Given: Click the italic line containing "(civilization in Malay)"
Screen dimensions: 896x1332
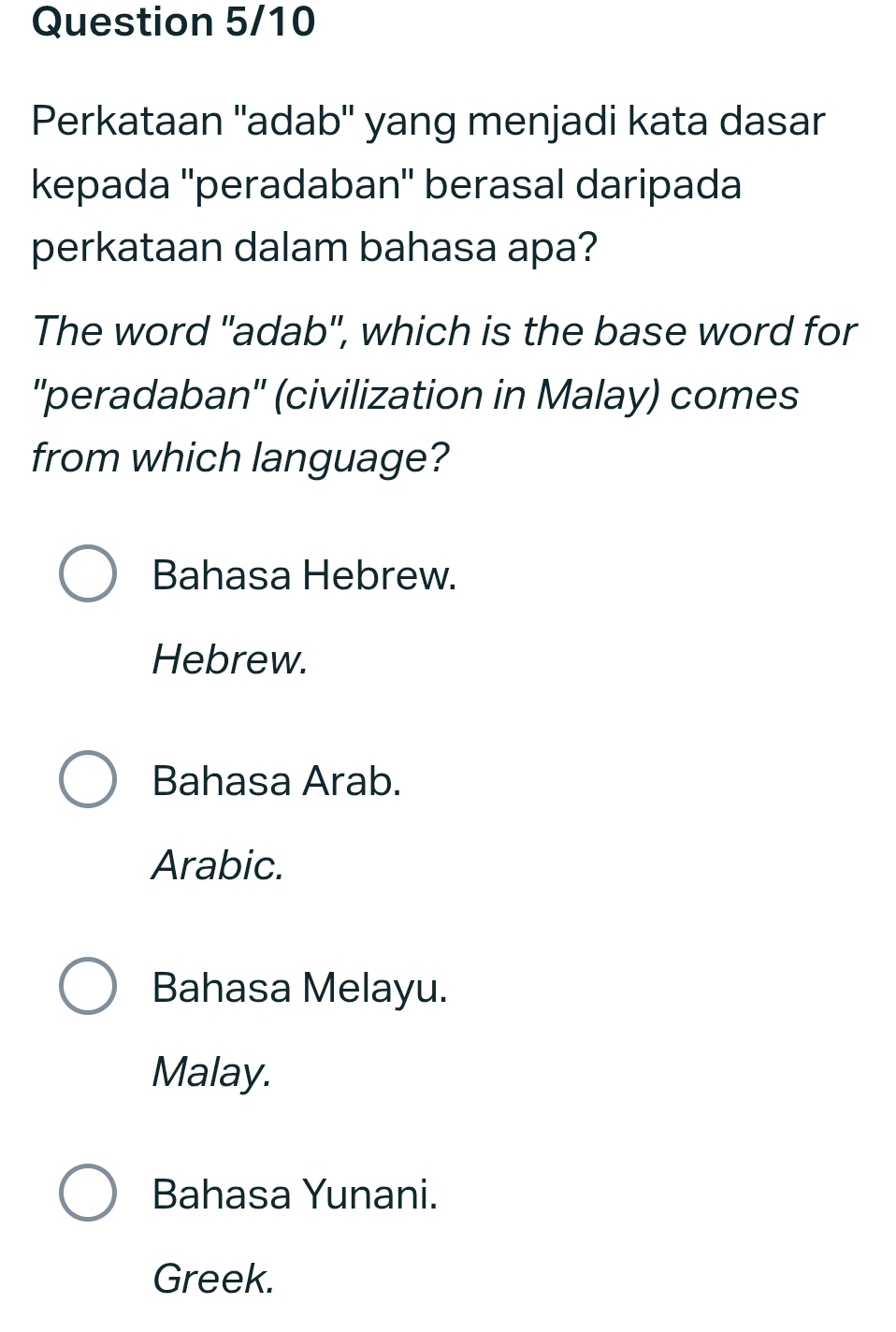Looking at the screenshot, I should coord(415,395).
